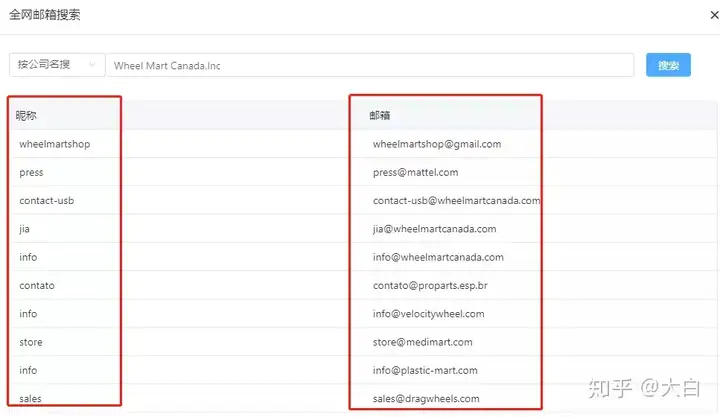The height and width of the screenshot is (417, 720).
Task: Select email info@velocitywheel.com
Action: pyautogui.click(x=428, y=314)
